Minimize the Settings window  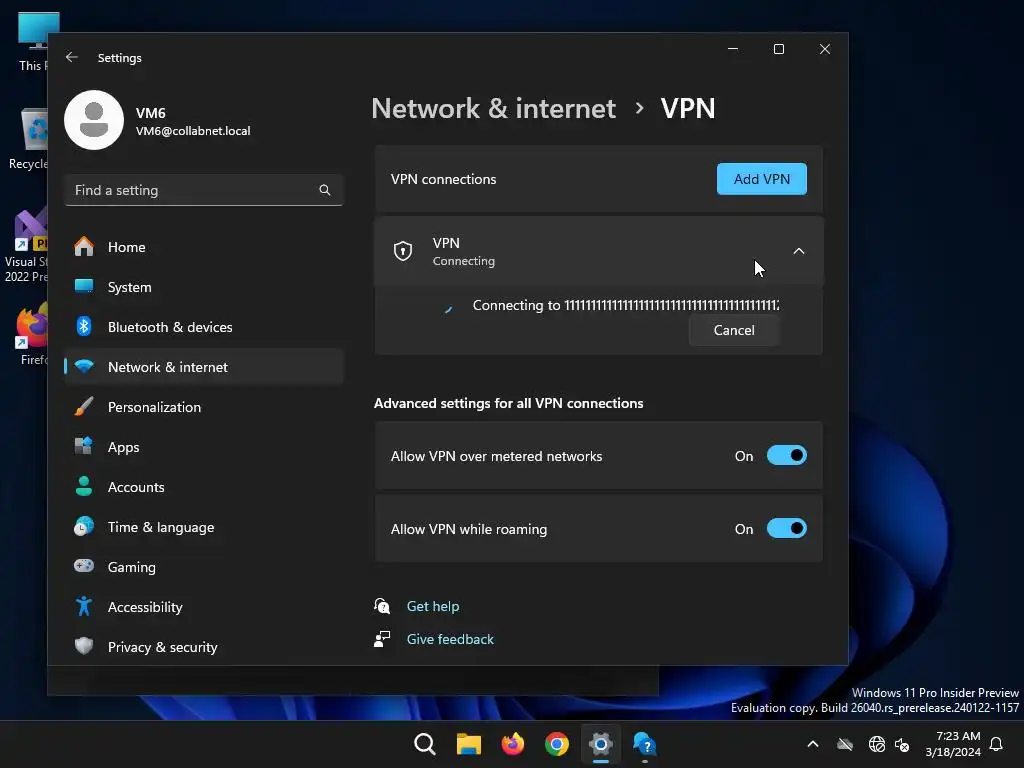tap(733, 49)
